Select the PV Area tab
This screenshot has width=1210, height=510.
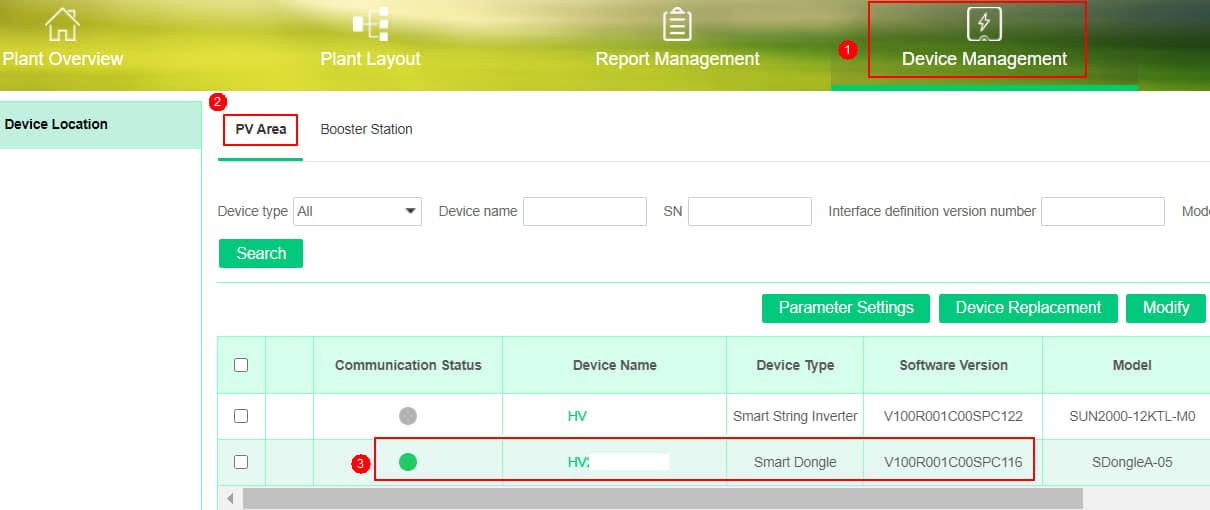(261, 129)
